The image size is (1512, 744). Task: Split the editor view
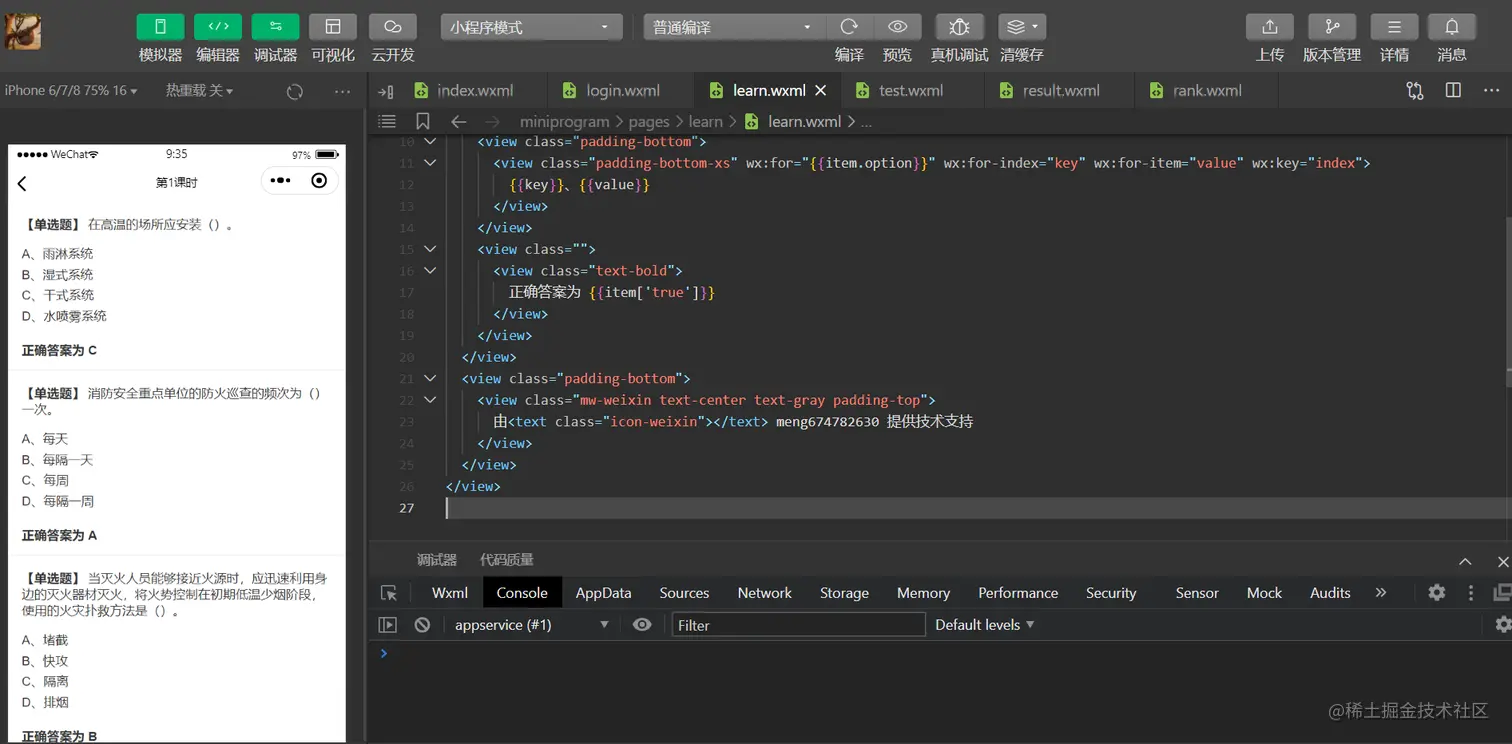[x=1454, y=91]
